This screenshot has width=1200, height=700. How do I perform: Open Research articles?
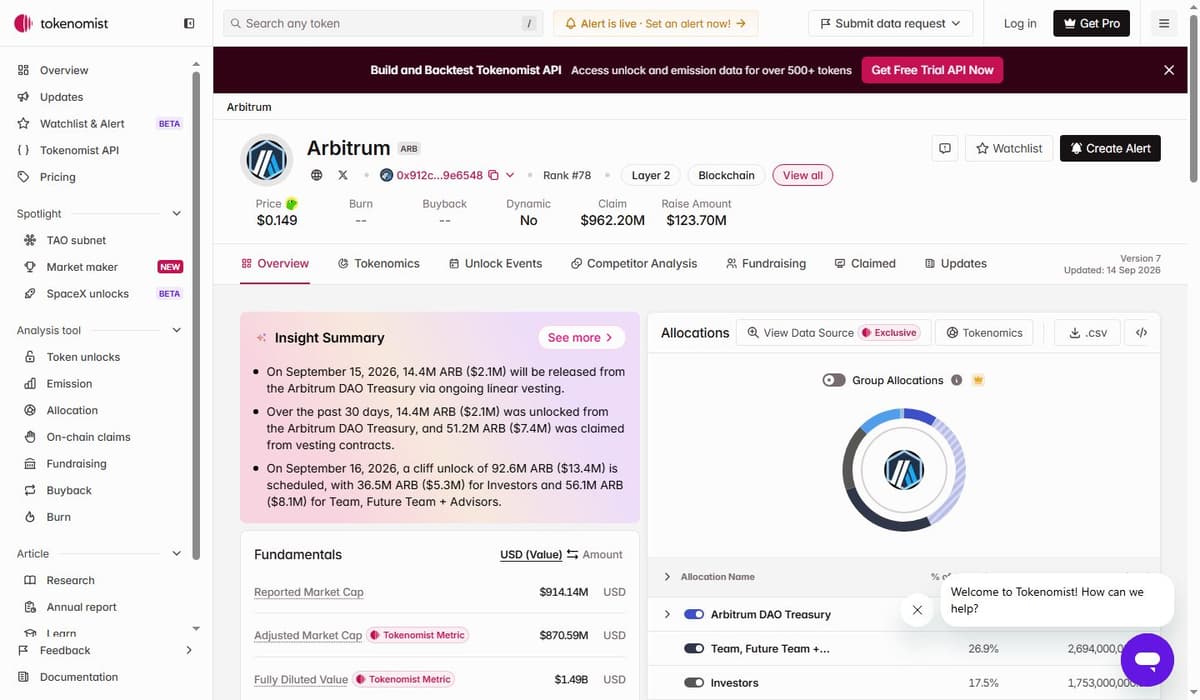coord(70,580)
